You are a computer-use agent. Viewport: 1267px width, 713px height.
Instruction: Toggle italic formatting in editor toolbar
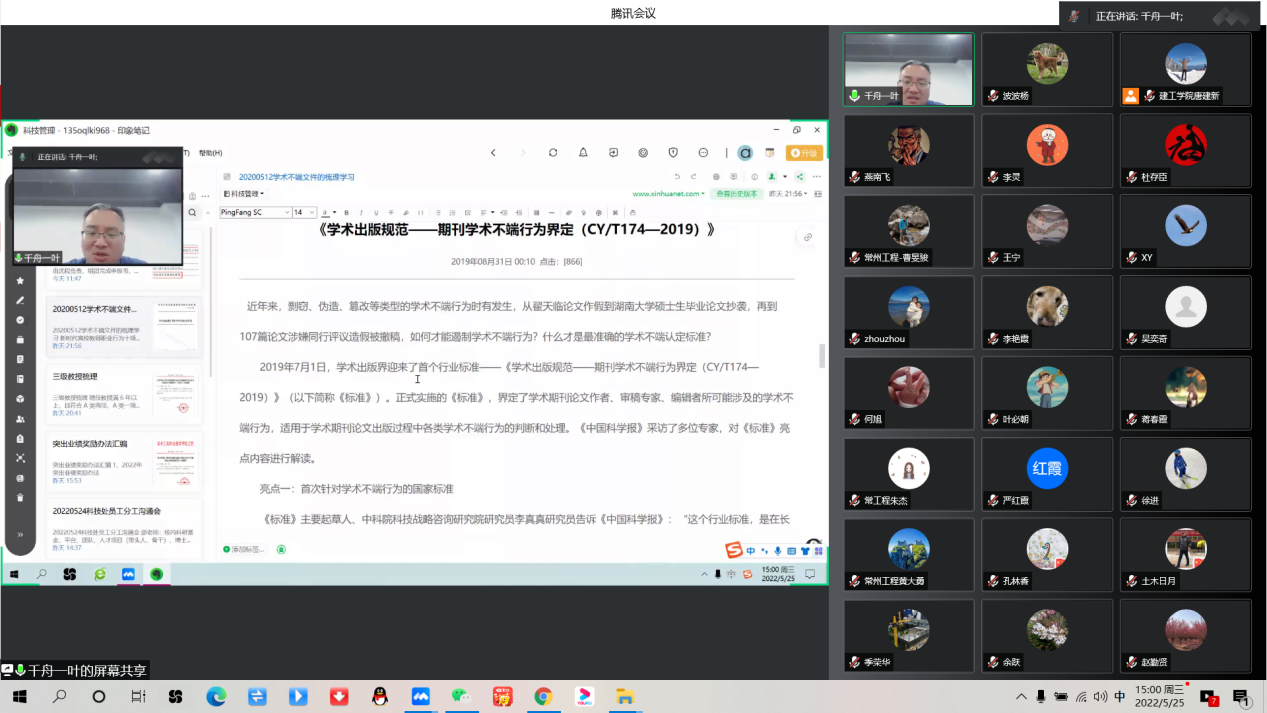tap(361, 213)
